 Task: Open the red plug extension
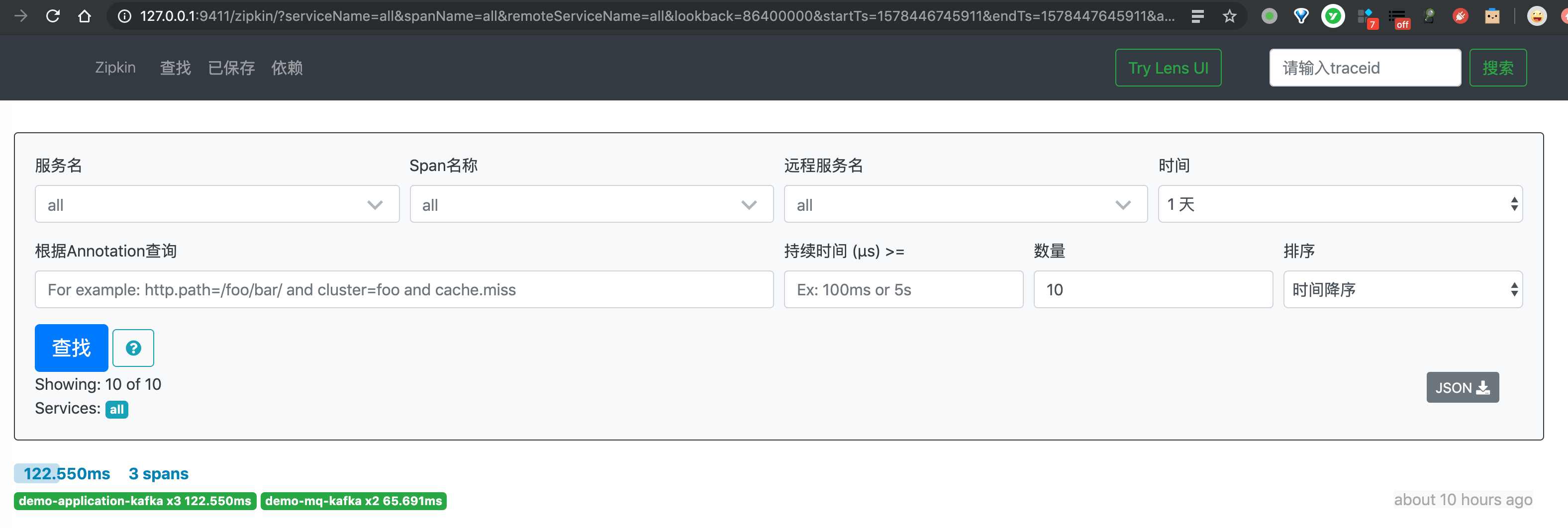(x=1460, y=16)
